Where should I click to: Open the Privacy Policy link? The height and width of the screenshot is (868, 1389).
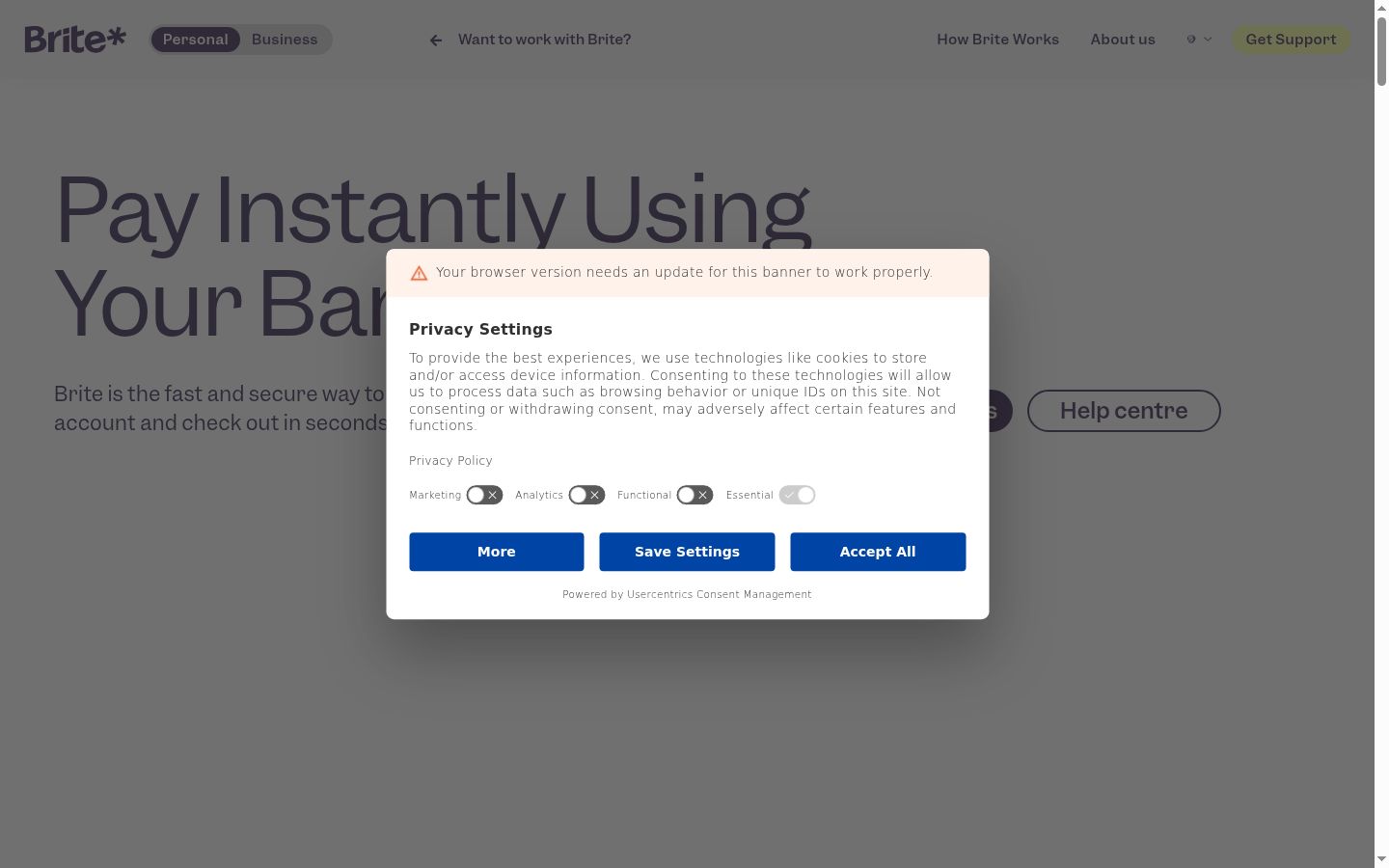[450, 461]
